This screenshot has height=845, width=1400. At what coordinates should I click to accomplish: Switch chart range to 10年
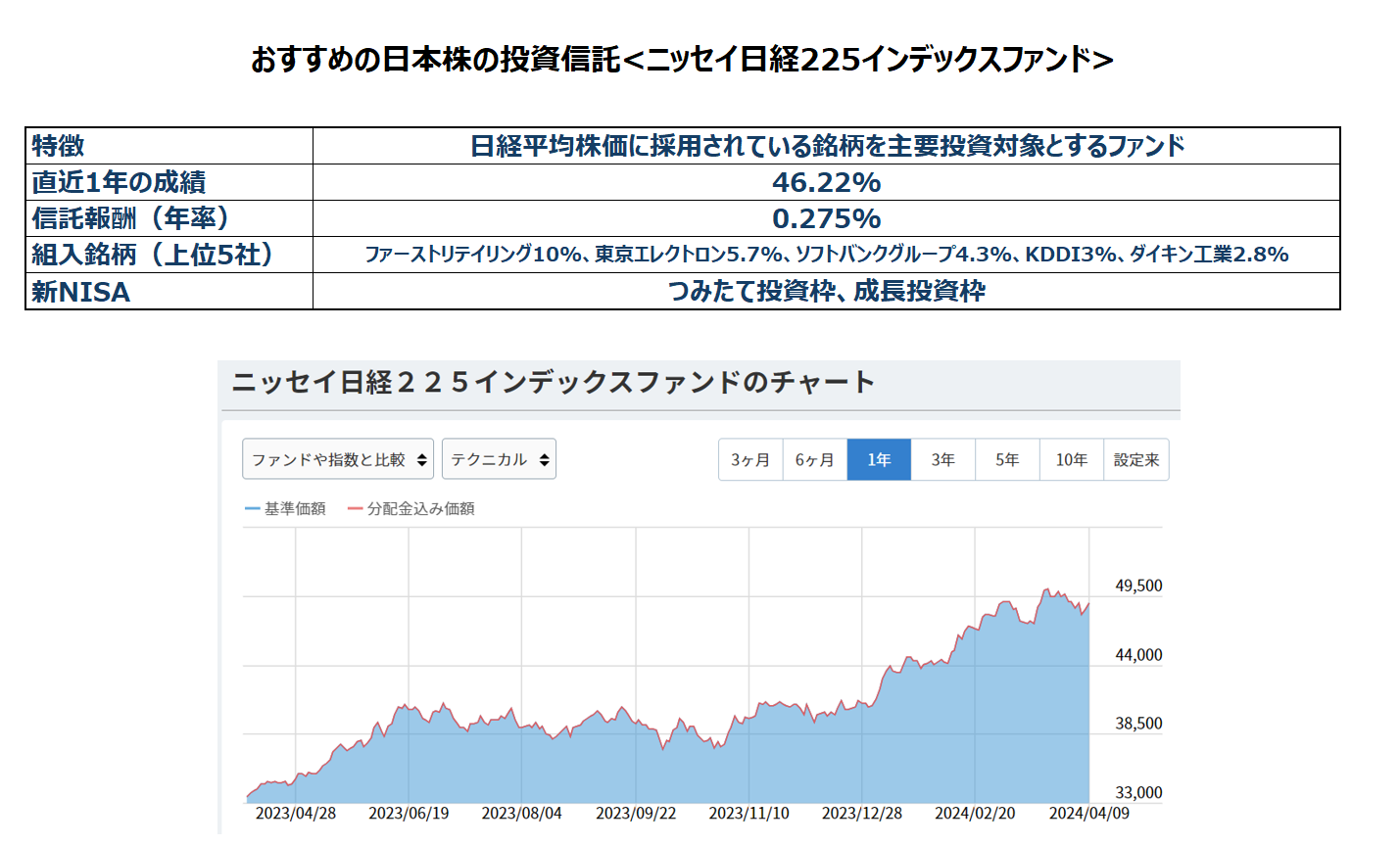(1072, 460)
